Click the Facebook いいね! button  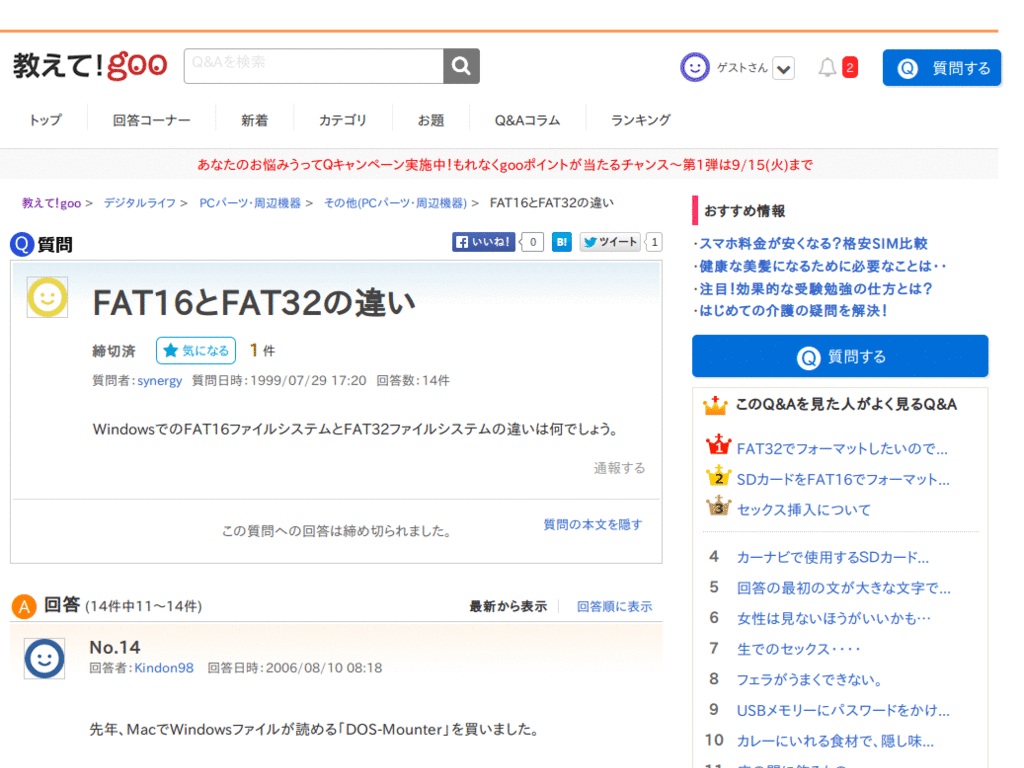tap(483, 242)
